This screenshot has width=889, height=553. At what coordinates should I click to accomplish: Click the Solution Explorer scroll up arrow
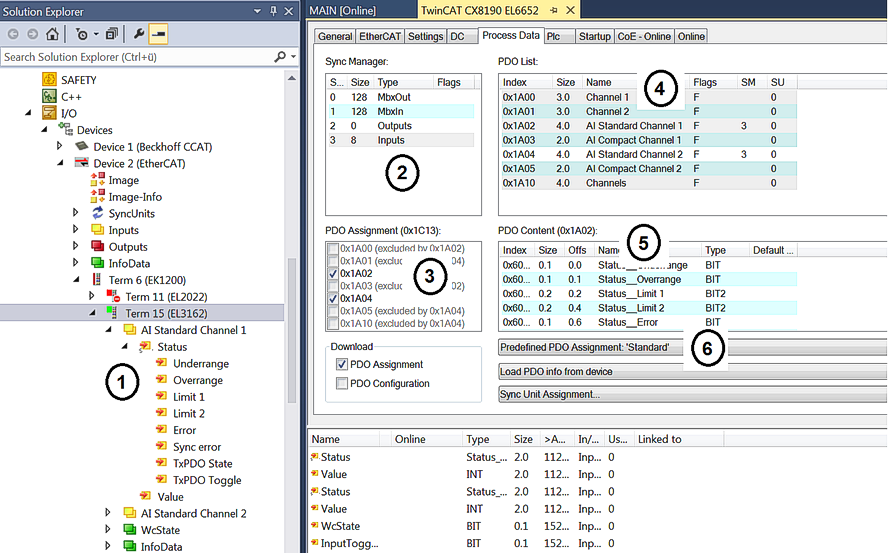point(291,78)
